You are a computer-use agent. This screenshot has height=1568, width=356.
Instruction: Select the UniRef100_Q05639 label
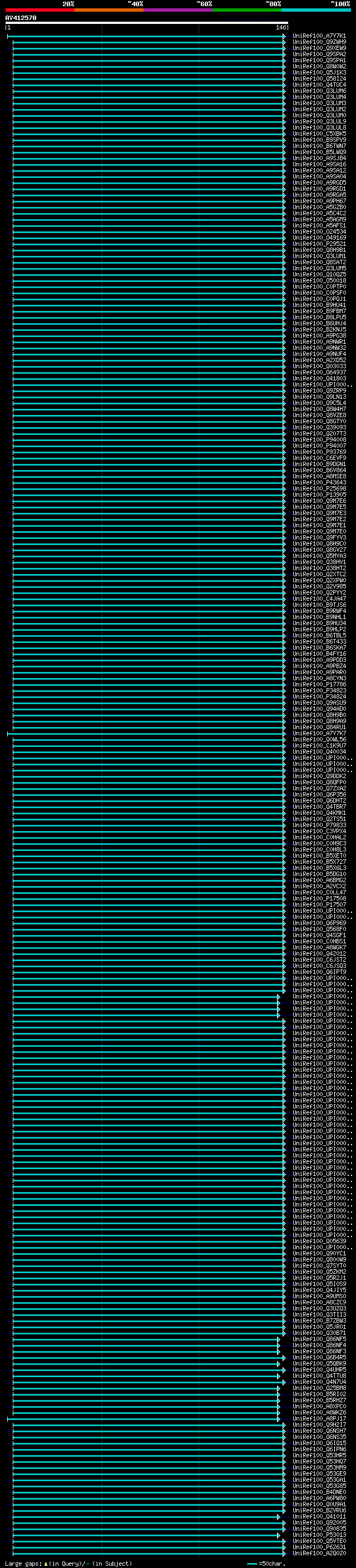(x=319, y=1241)
